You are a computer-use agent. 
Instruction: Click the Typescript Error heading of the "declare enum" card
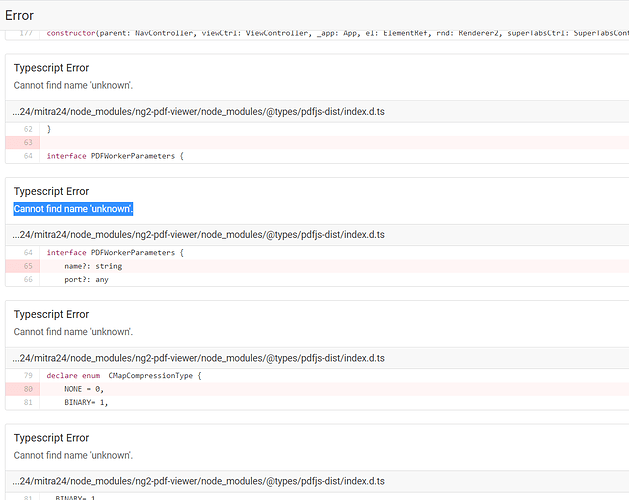[x=51, y=314]
